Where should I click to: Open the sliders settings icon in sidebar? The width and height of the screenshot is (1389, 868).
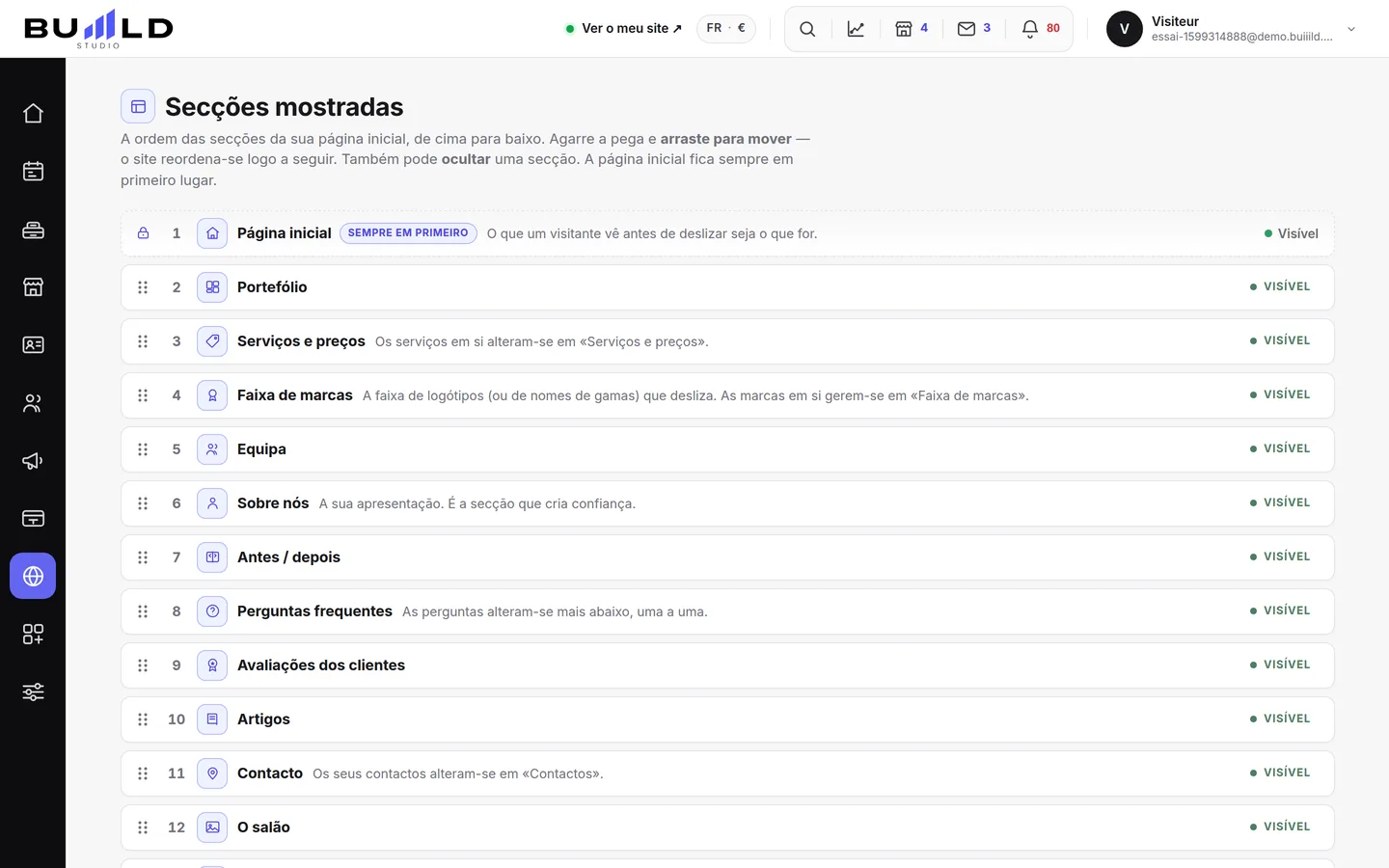point(33,692)
